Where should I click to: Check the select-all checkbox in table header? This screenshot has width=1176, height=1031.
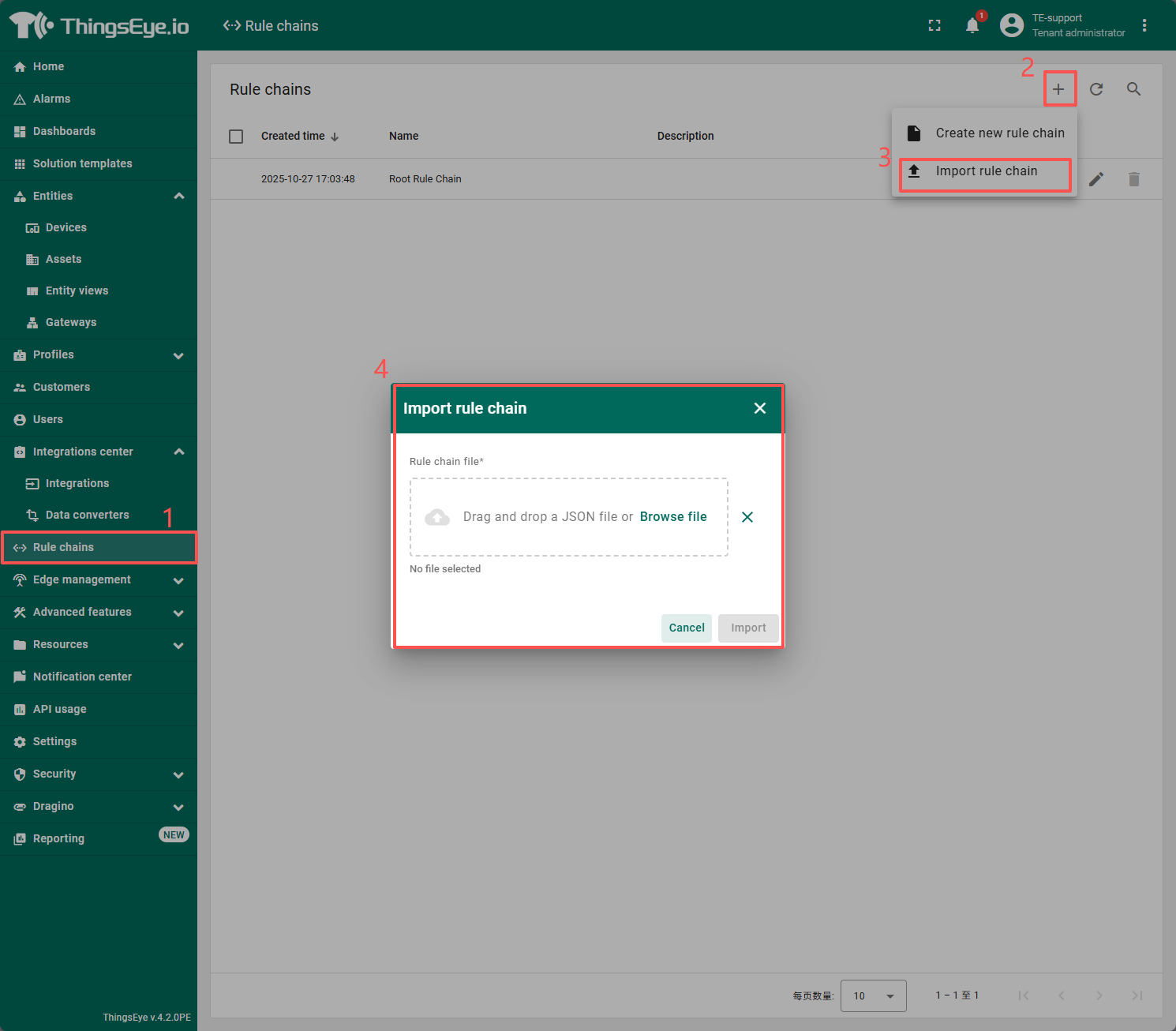tap(236, 136)
